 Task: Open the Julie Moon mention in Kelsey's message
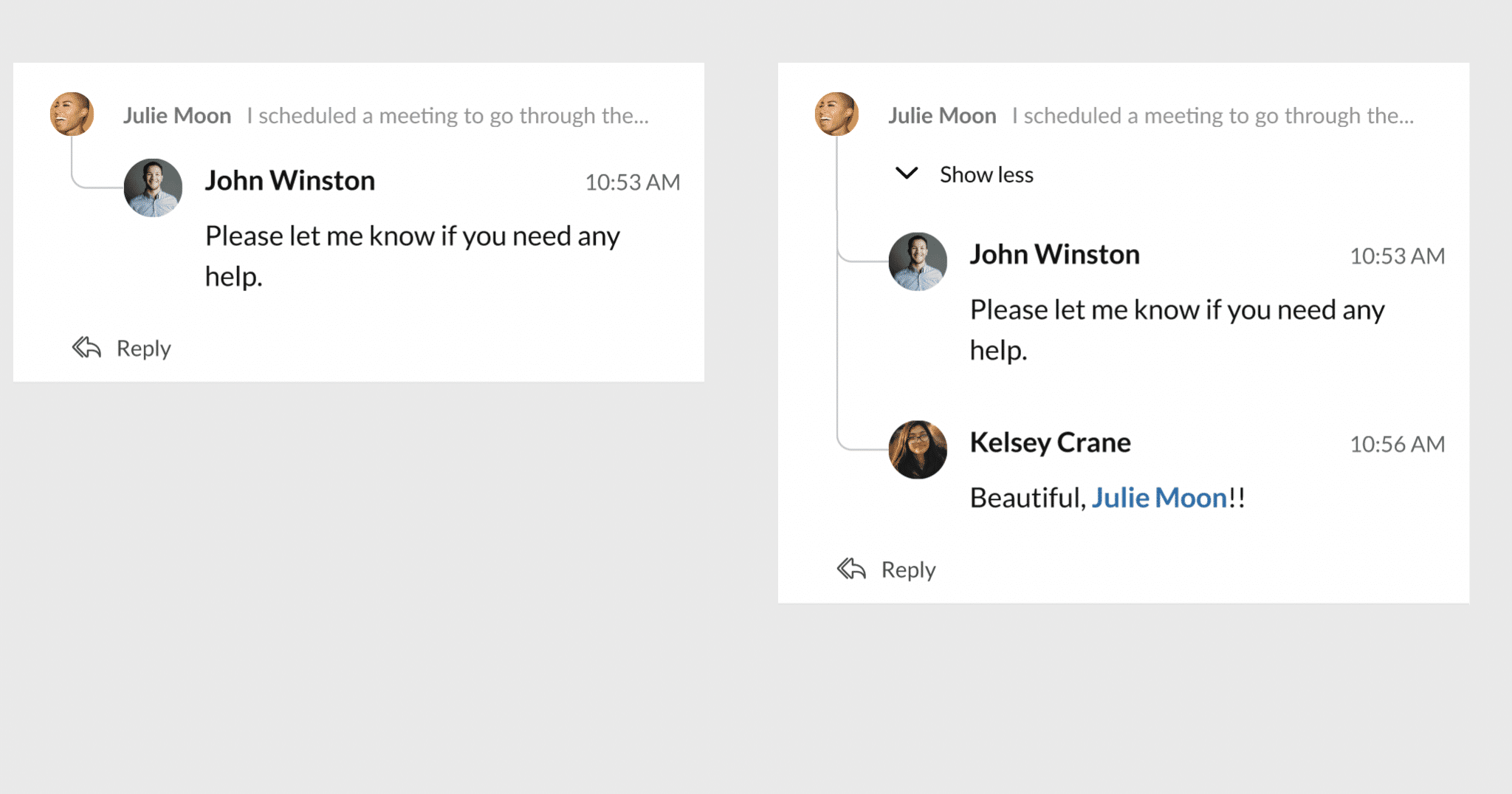pyautogui.click(x=1158, y=498)
